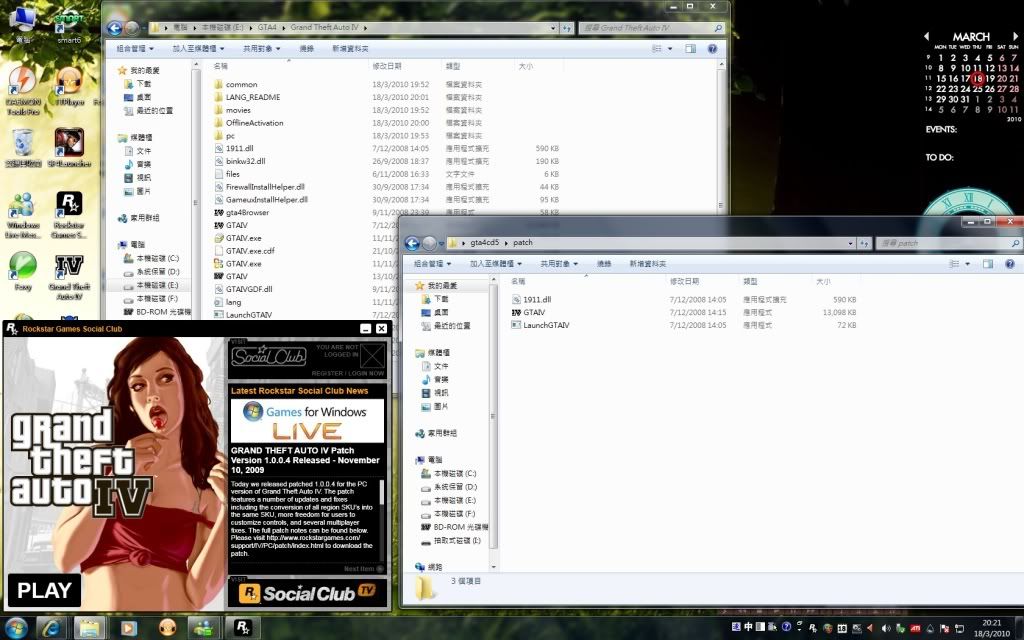This screenshot has height=640, width=1024.
Task: Click the Windows Media Player taskbar icon
Action: click(x=127, y=627)
